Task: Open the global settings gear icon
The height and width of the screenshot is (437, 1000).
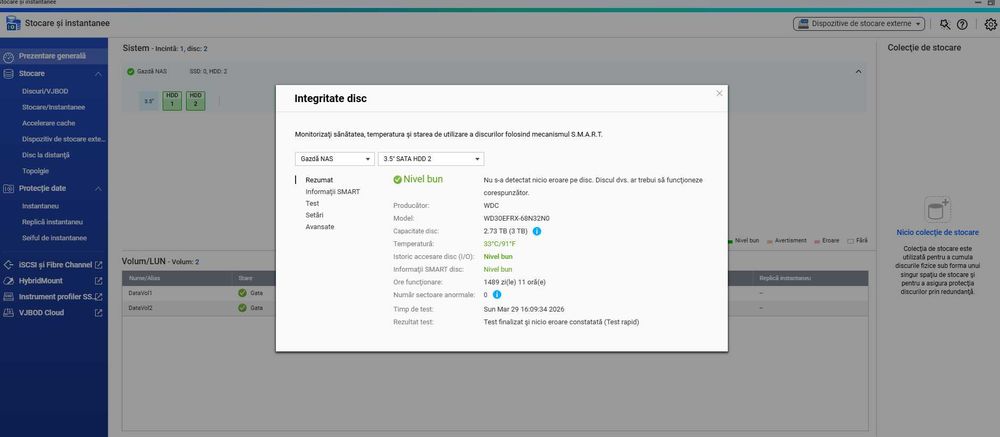Action: [x=990, y=24]
